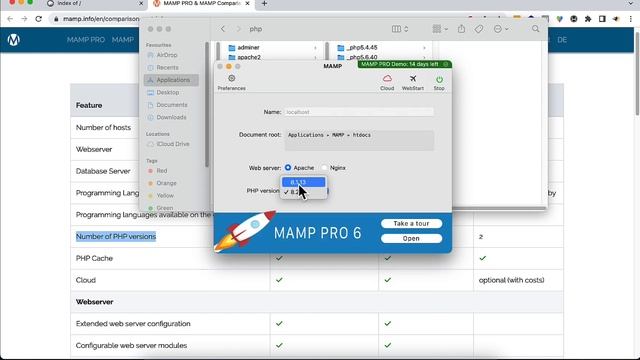Click the 'PHP Cache' table row label

tap(94, 258)
